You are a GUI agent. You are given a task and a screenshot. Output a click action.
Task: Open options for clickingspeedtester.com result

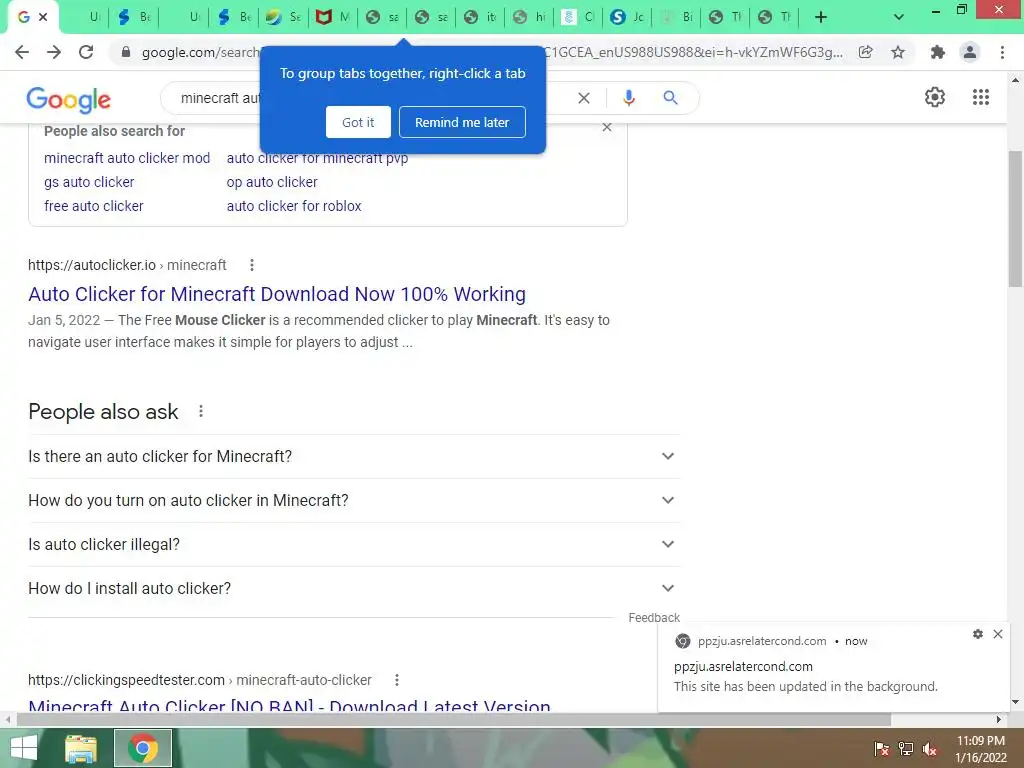(x=396, y=680)
